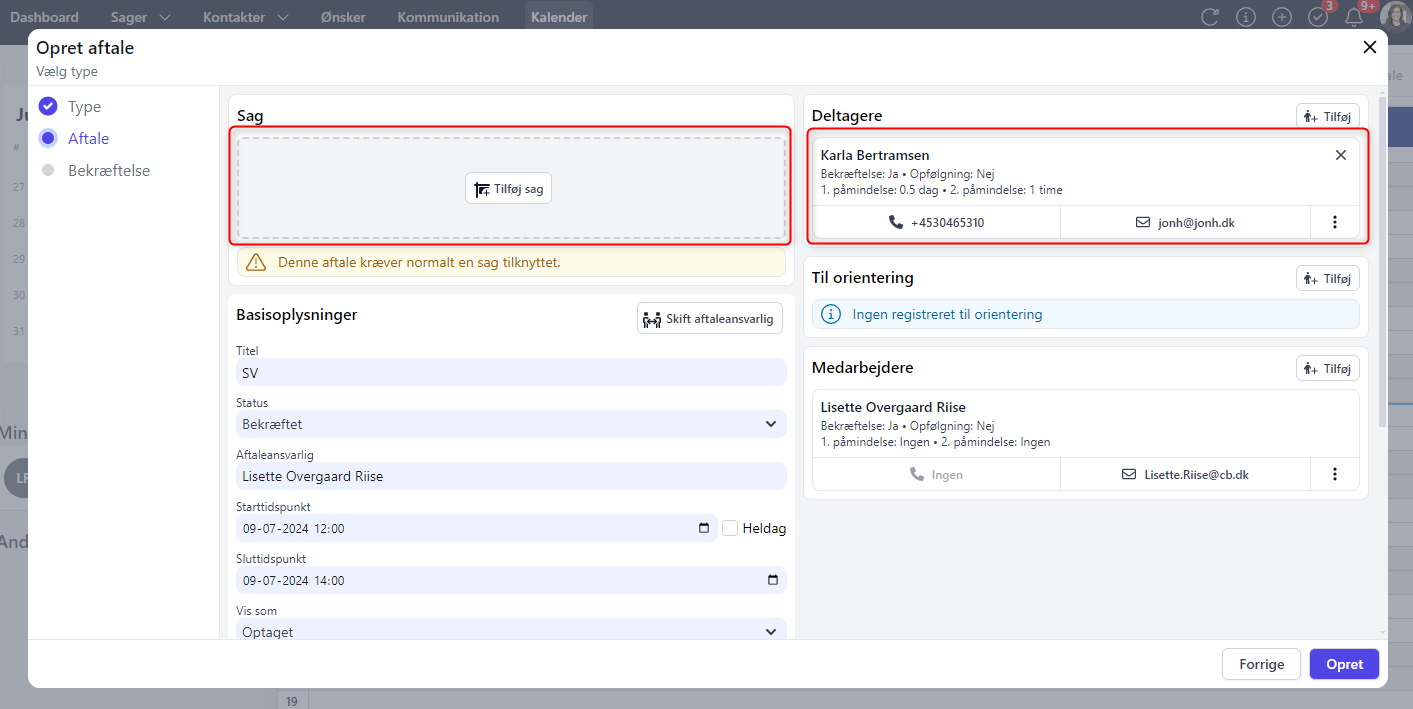Expand the Status dropdown
The height and width of the screenshot is (709, 1413).
(x=511, y=424)
